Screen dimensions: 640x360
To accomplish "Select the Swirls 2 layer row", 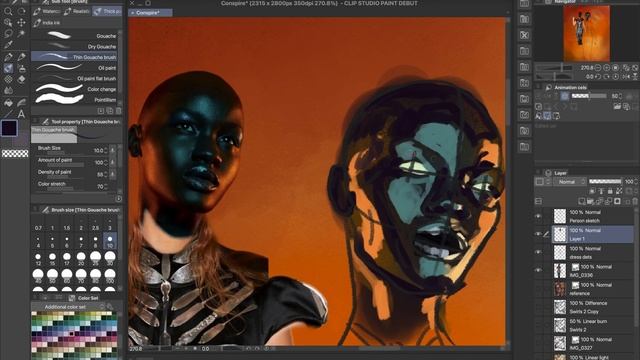I will point(593,325).
